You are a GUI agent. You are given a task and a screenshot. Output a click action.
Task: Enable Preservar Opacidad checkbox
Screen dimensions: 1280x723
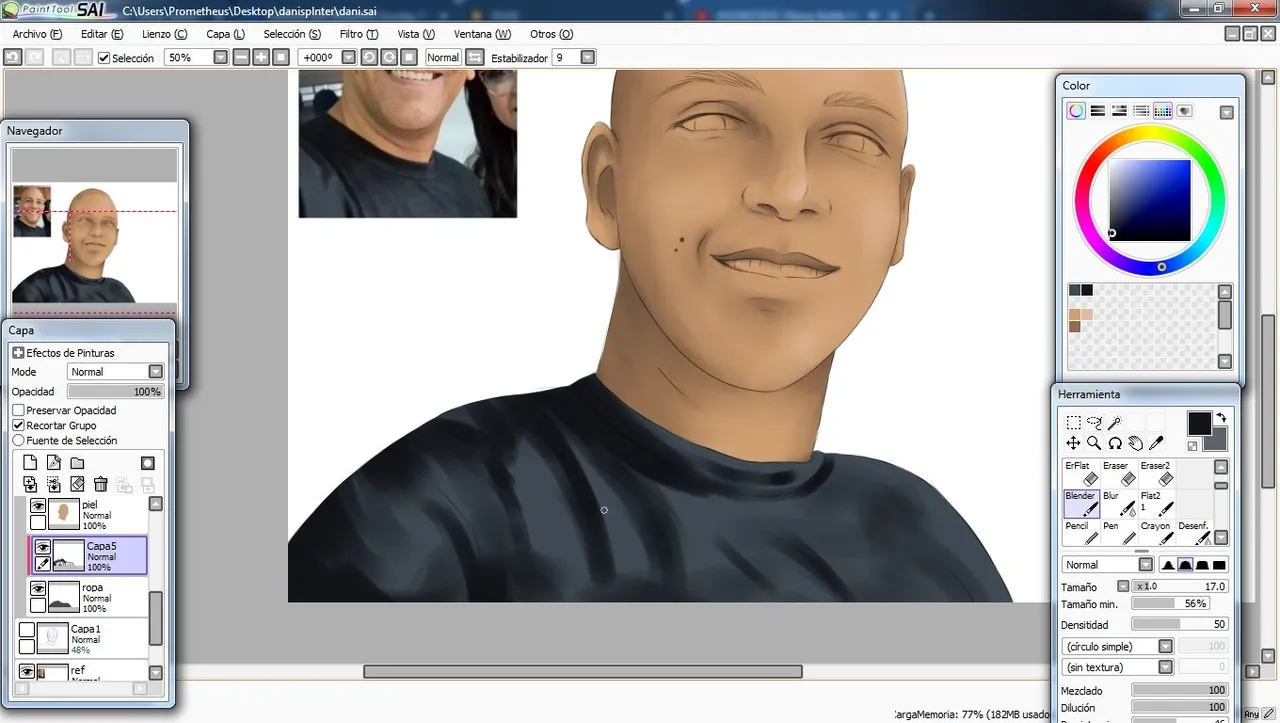18,410
